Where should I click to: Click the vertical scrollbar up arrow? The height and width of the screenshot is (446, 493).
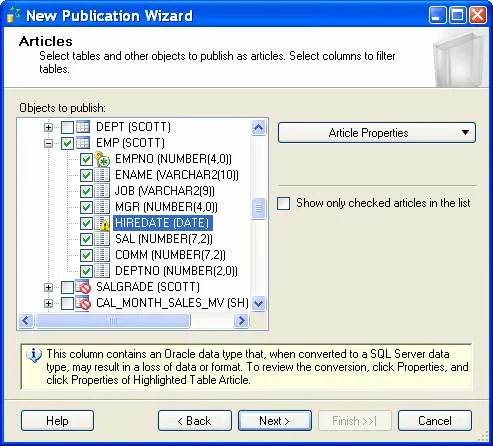point(259,127)
